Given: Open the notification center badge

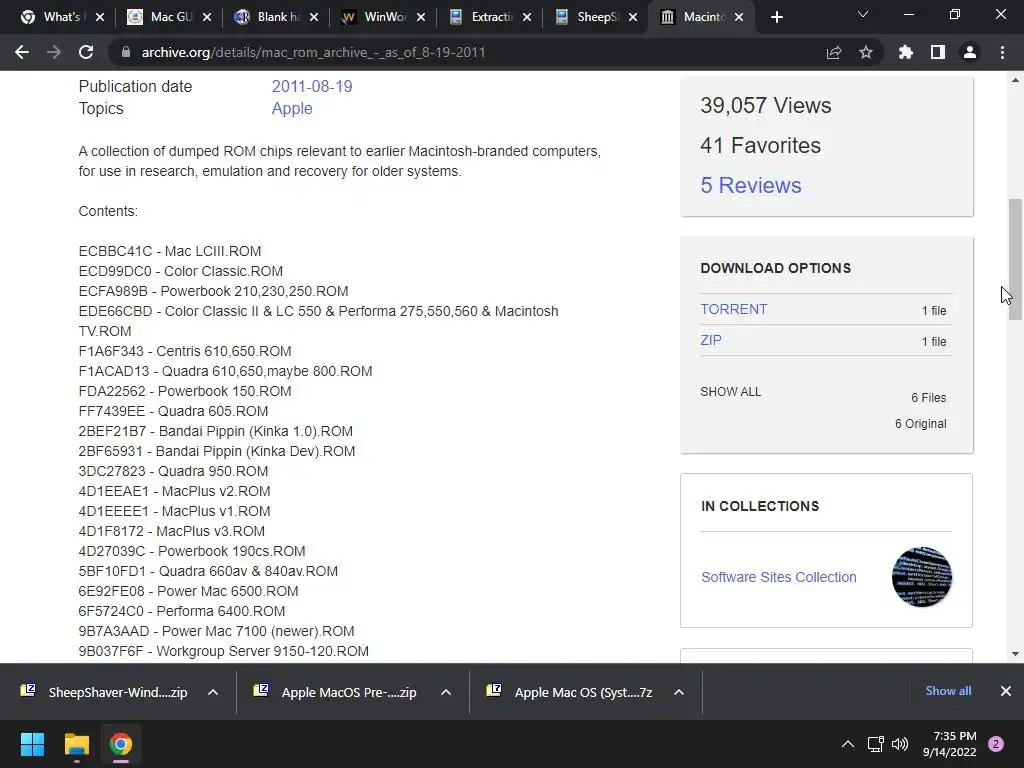Looking at the screenshot, I should point(996,744).
